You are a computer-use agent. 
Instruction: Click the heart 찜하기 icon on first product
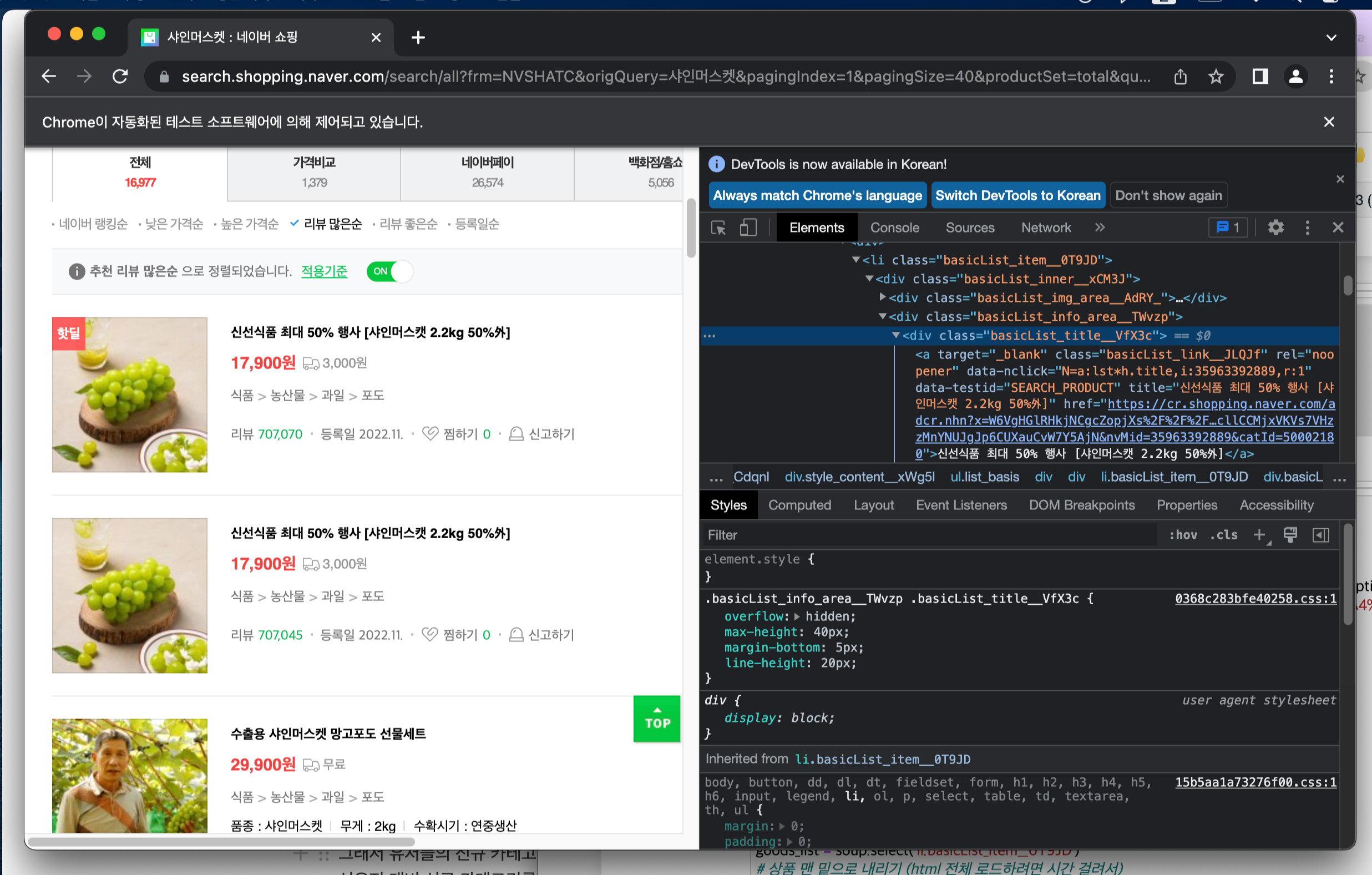coord(430,434)
